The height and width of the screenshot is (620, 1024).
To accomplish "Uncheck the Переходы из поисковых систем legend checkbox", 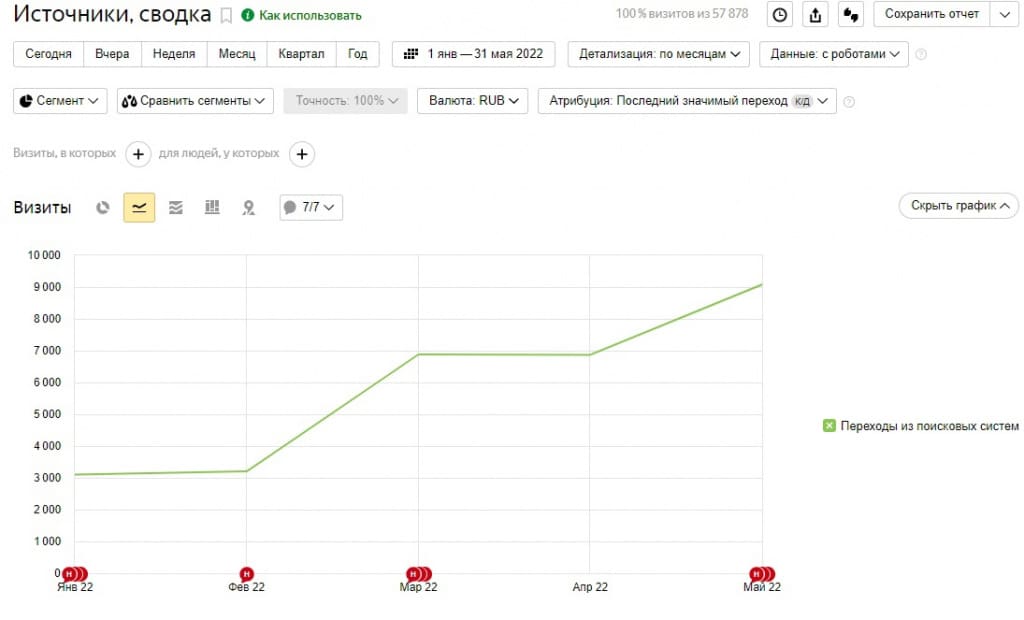I will coord(829,426).
